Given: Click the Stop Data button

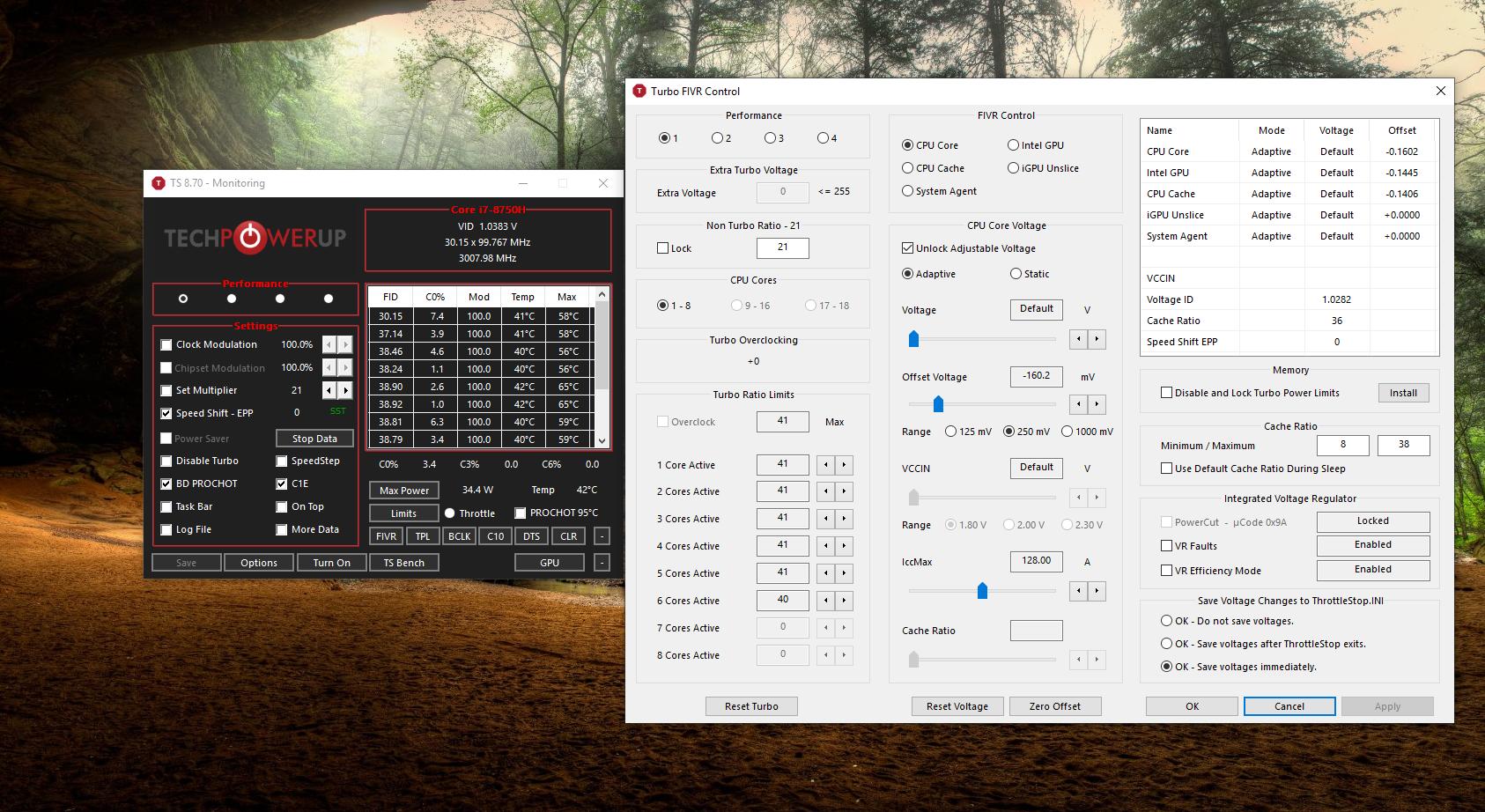Looking at the screenshot, I should coord(314,439).
